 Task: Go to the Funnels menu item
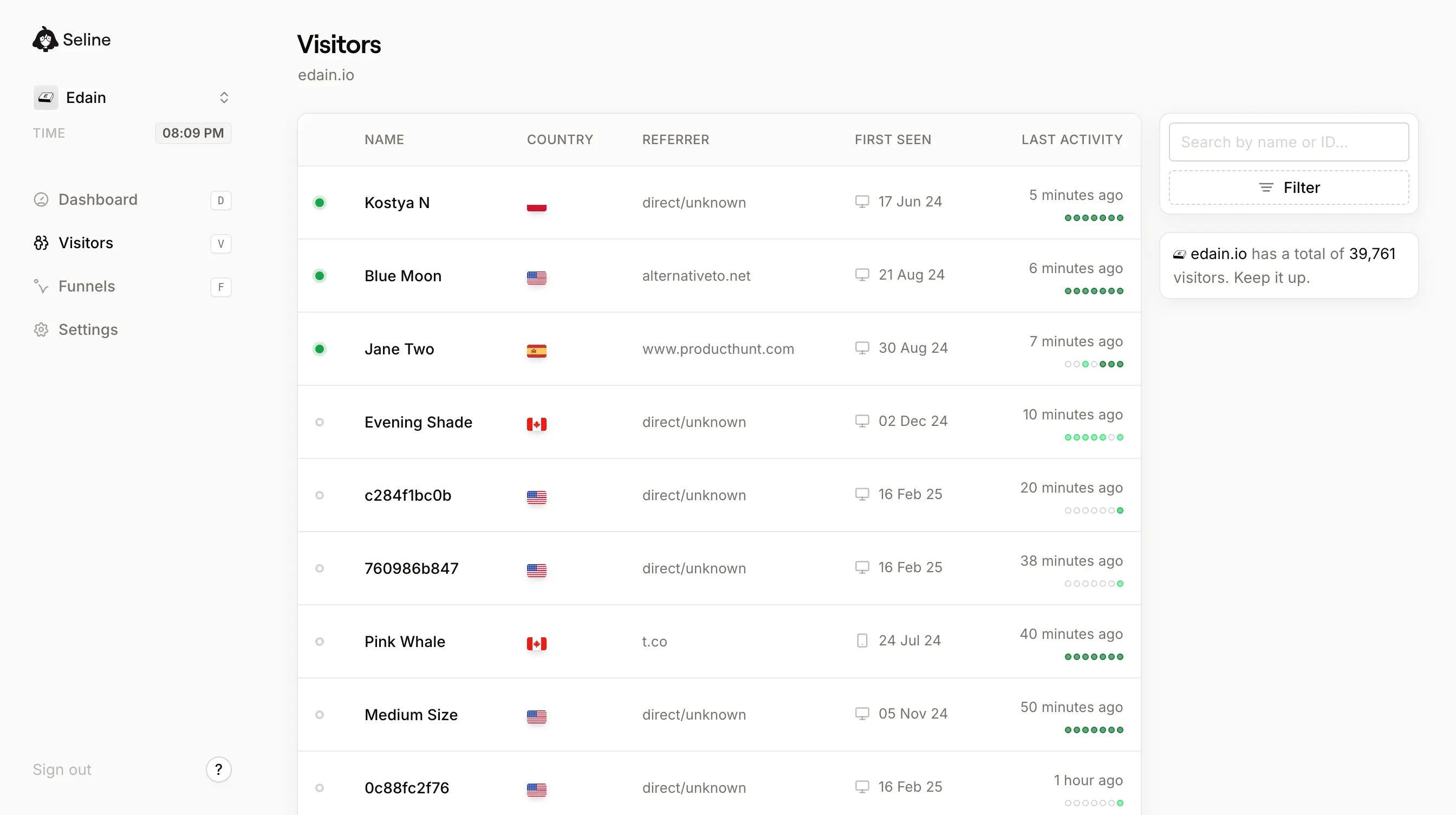87,287
